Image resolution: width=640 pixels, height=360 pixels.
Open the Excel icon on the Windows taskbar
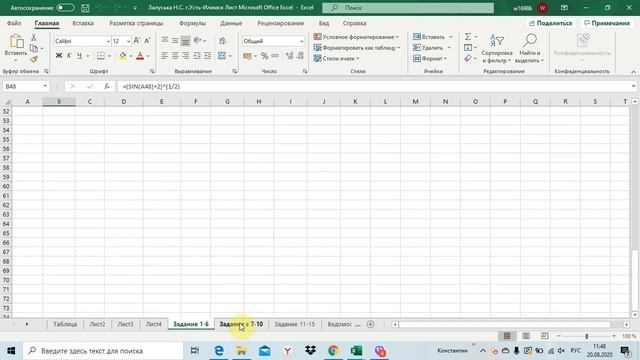pos(356,351)
